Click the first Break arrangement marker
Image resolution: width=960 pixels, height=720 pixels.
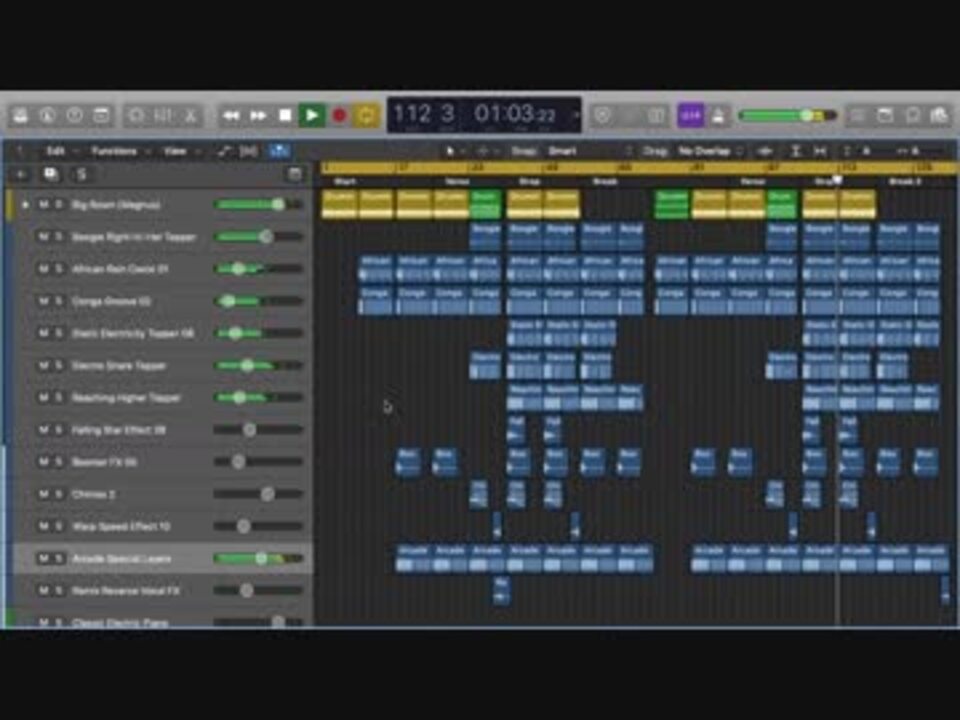click(605, 181)
